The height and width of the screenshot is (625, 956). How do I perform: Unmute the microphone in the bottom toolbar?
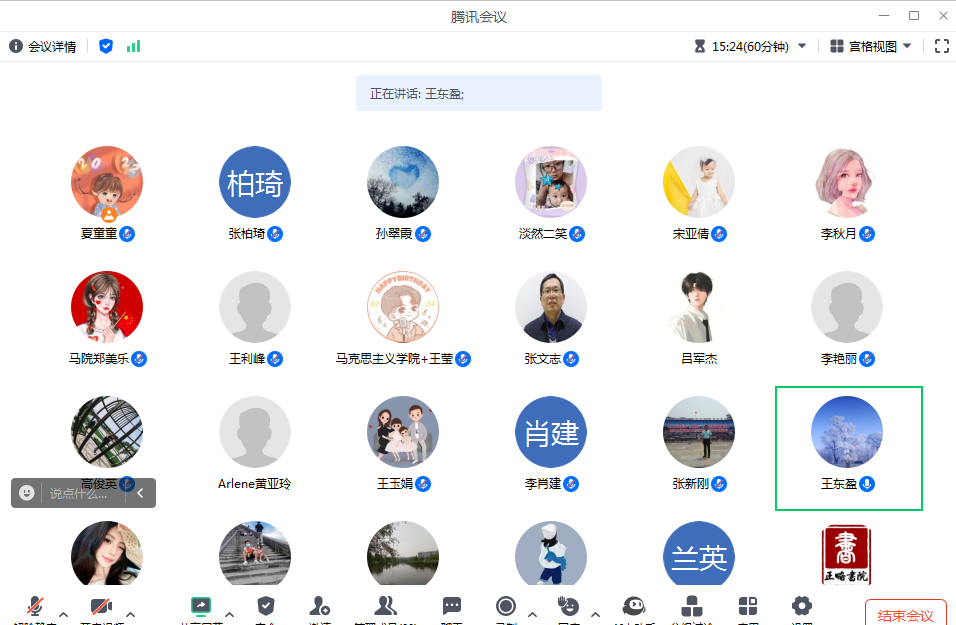click(35, 608)
